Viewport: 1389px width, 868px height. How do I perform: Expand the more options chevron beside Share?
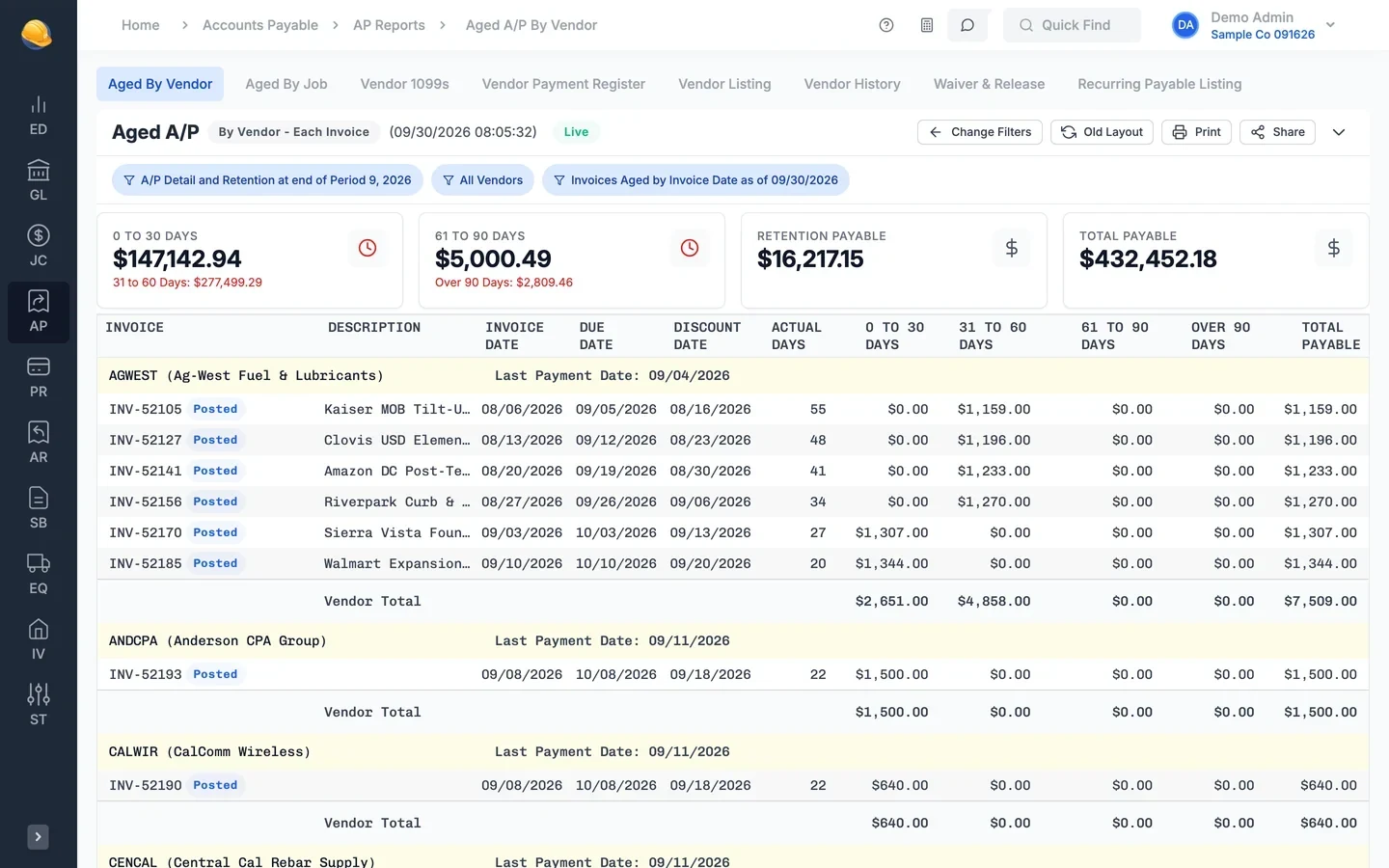click(x=1339, y=132)
